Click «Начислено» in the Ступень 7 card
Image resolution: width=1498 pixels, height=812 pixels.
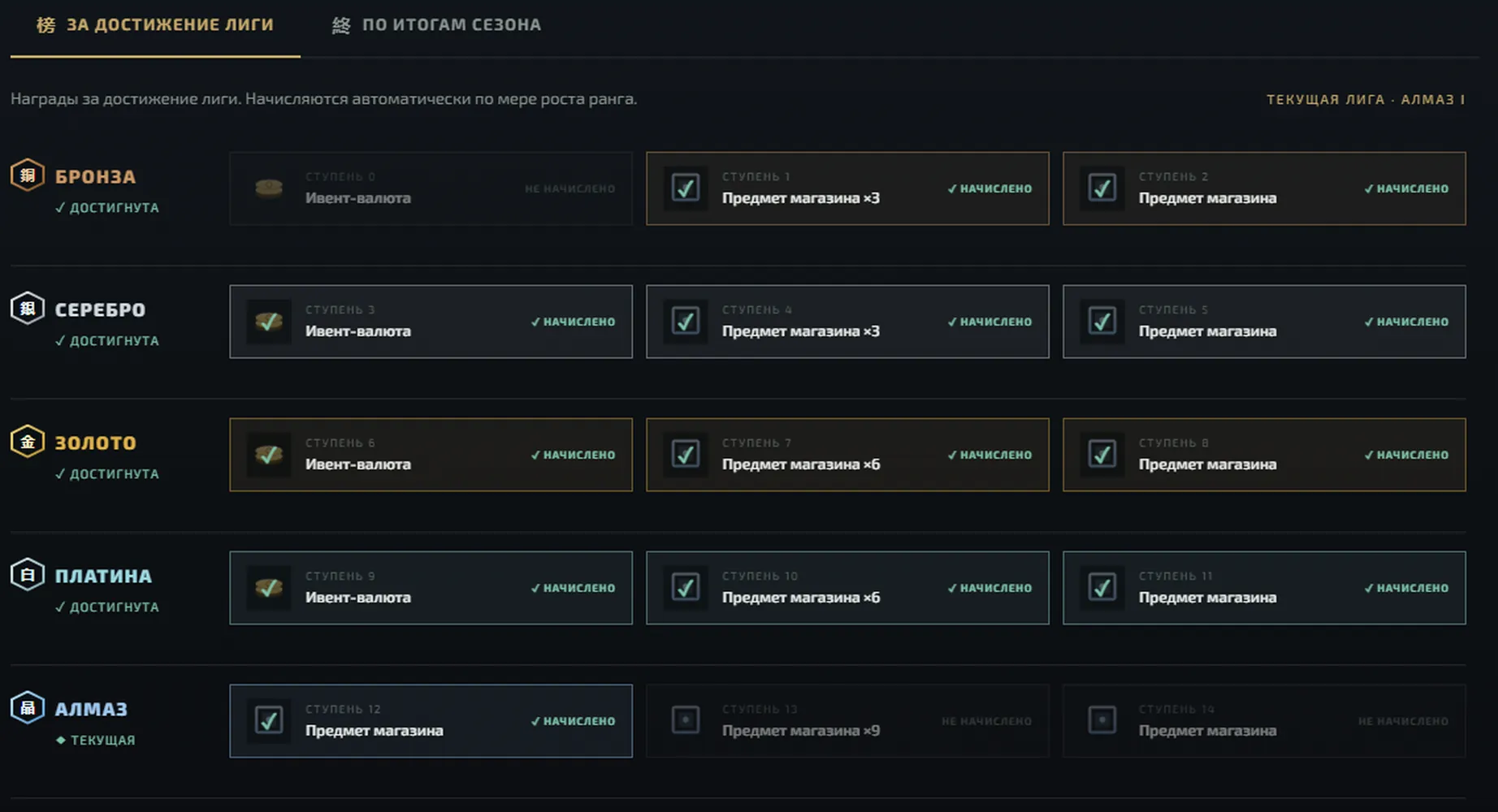pos(989,455)
